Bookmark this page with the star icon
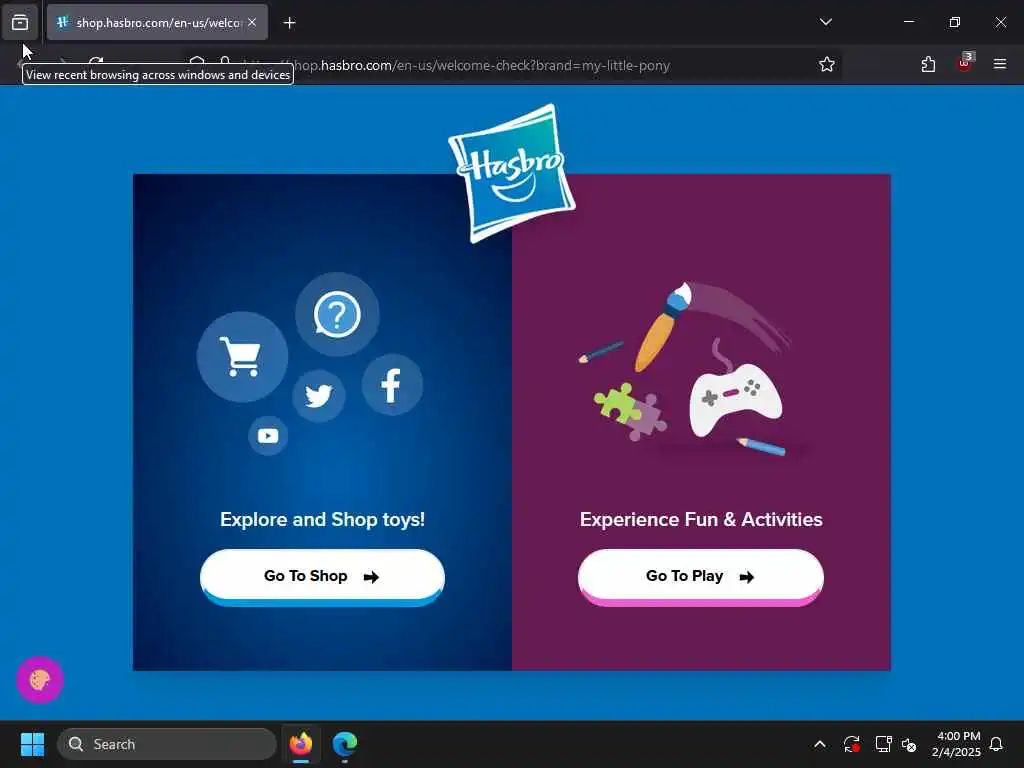 pos(827,64)
